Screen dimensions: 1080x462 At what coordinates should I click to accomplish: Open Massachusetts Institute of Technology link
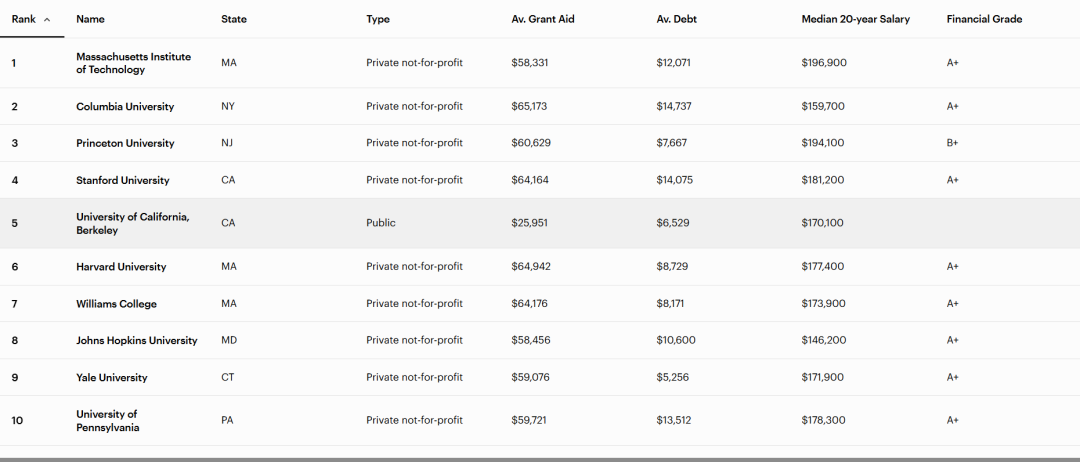[x=133, y=63]
